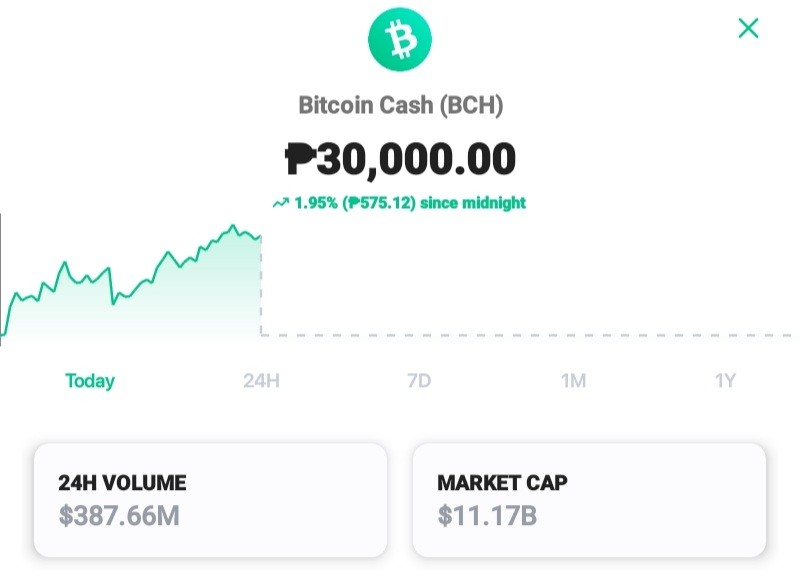The width and height of the screenshot is (800, 588).
Task: Switch chart to 7D range
Action: [x=419, y=381]
